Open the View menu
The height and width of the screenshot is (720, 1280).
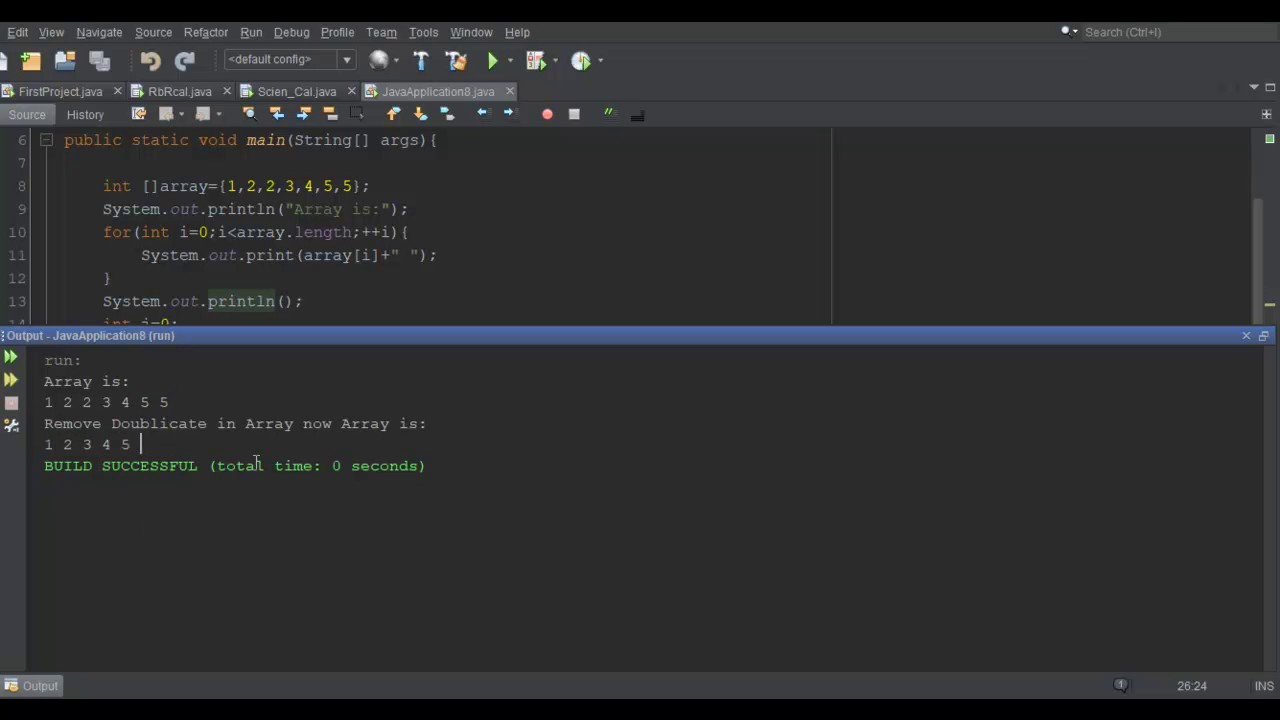(51, 32)
